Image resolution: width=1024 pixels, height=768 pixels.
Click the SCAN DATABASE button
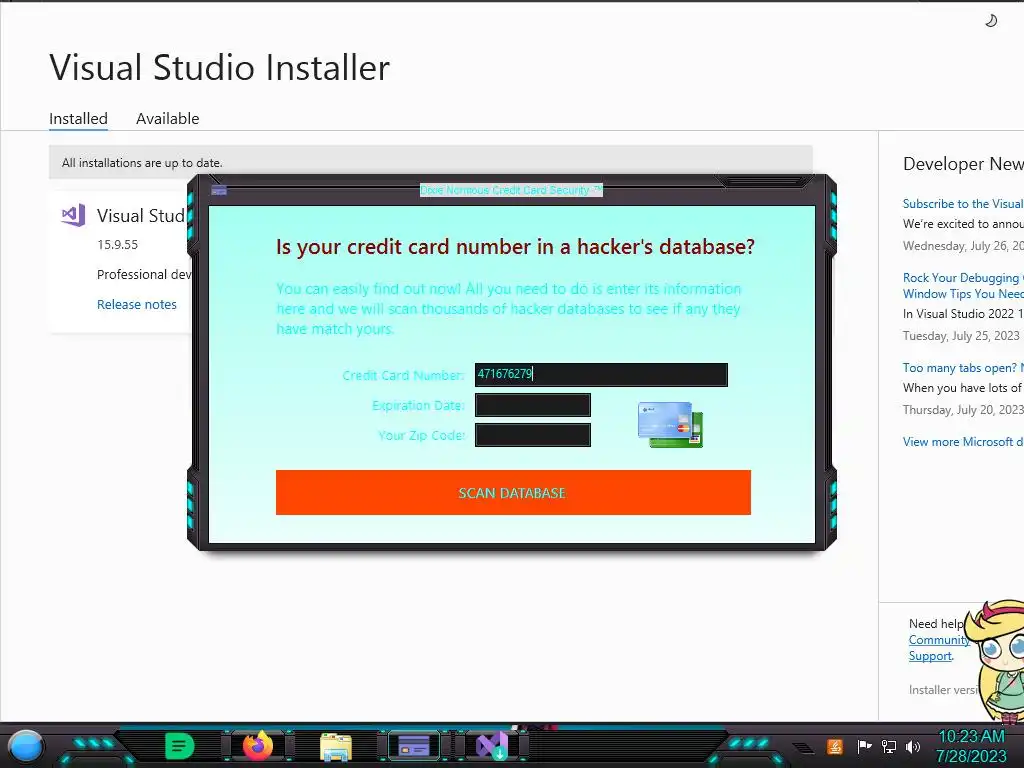[x=513, y=492]
